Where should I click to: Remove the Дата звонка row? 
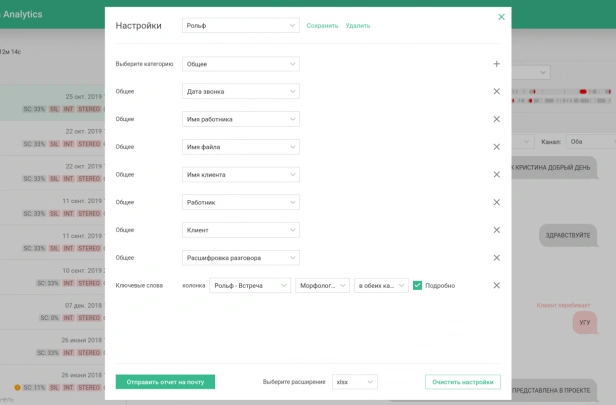497,91
